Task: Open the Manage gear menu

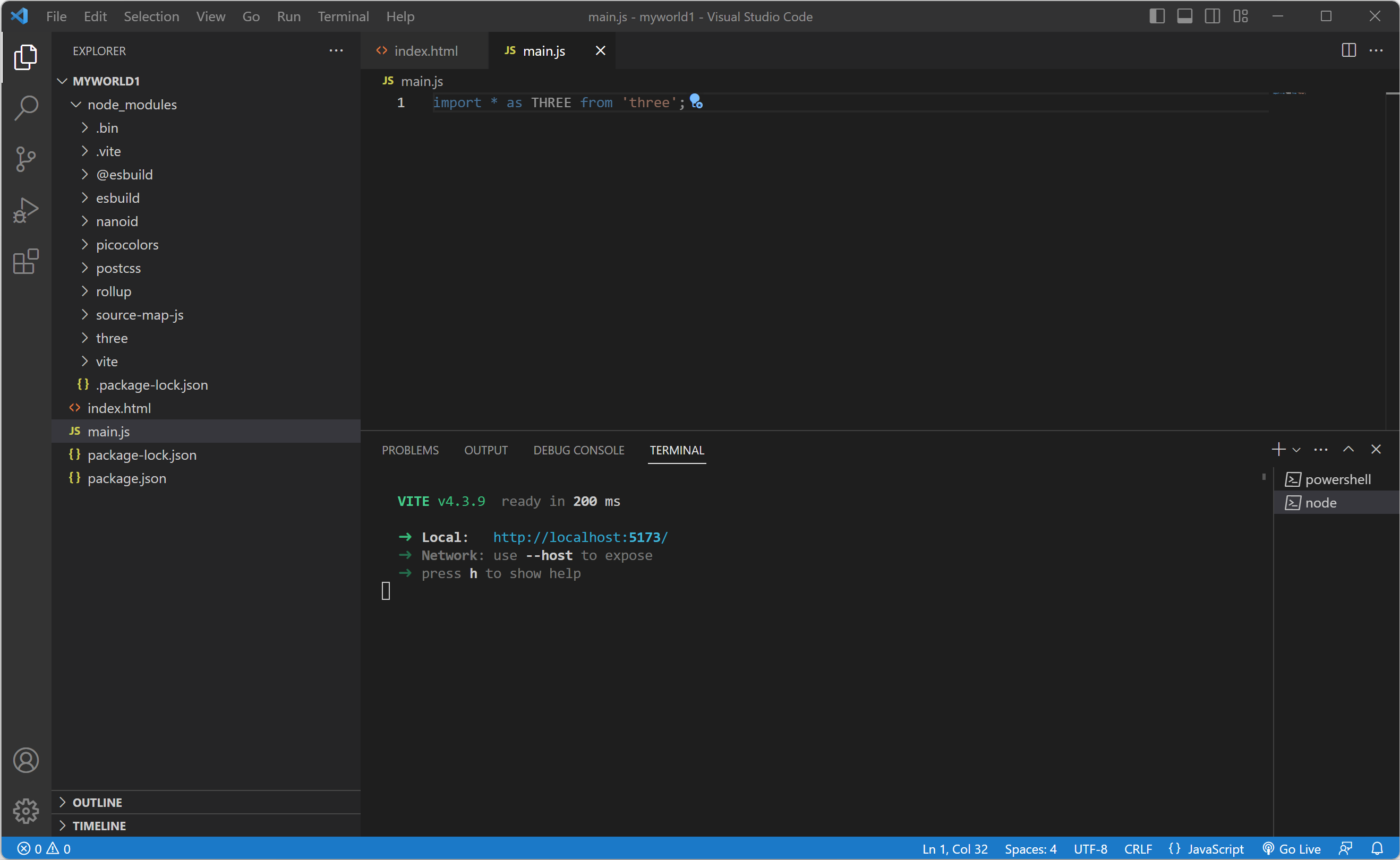Action: (25, 811)
